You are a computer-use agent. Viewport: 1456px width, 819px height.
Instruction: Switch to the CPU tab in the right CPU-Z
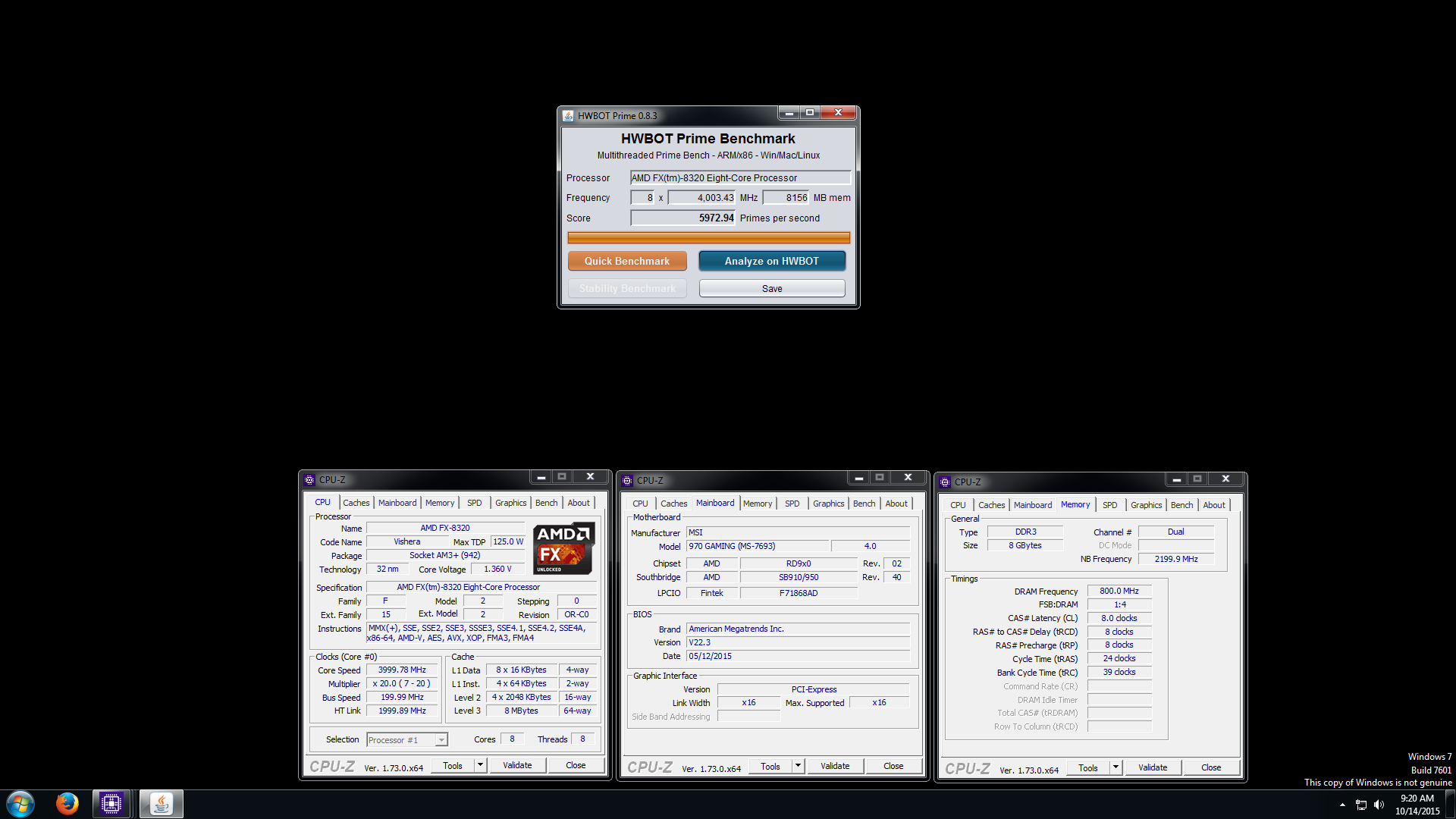[958, 505]
